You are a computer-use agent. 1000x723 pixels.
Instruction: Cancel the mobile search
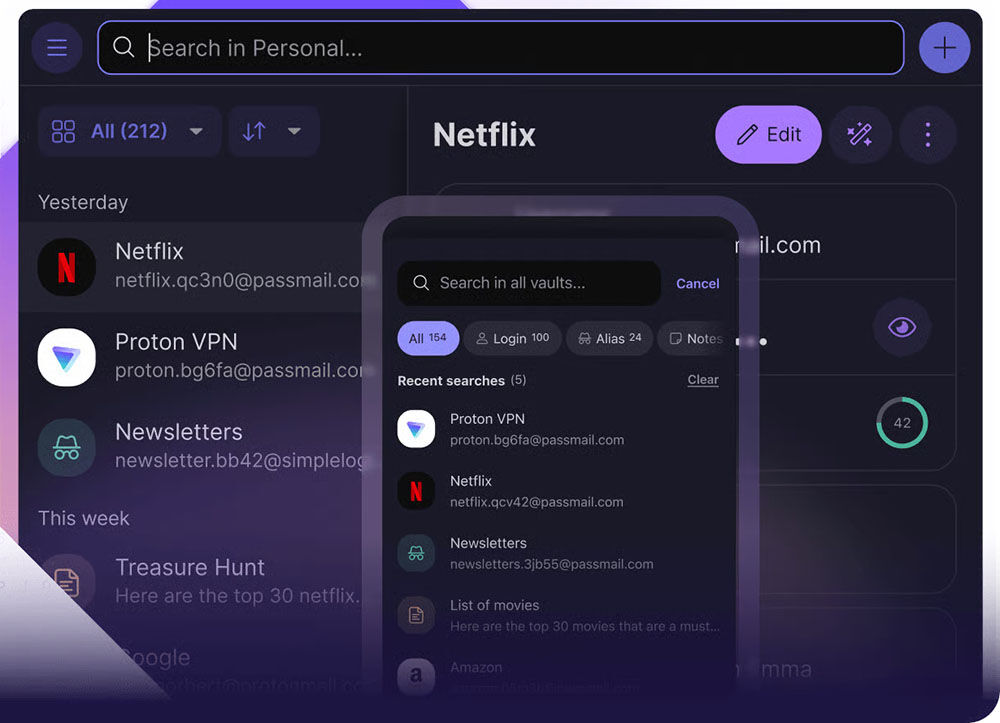pyautogui.click(x=698, y=284)
